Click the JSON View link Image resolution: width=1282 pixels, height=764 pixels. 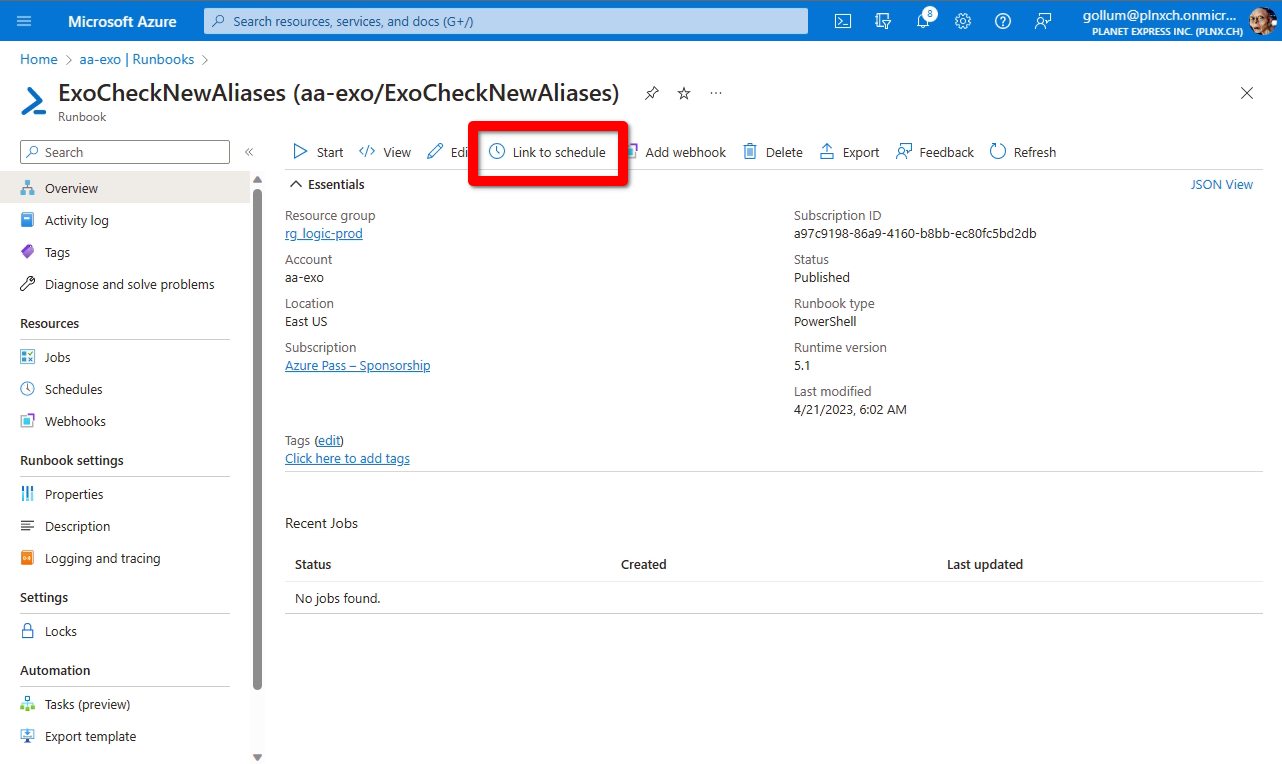(1221, 184)
